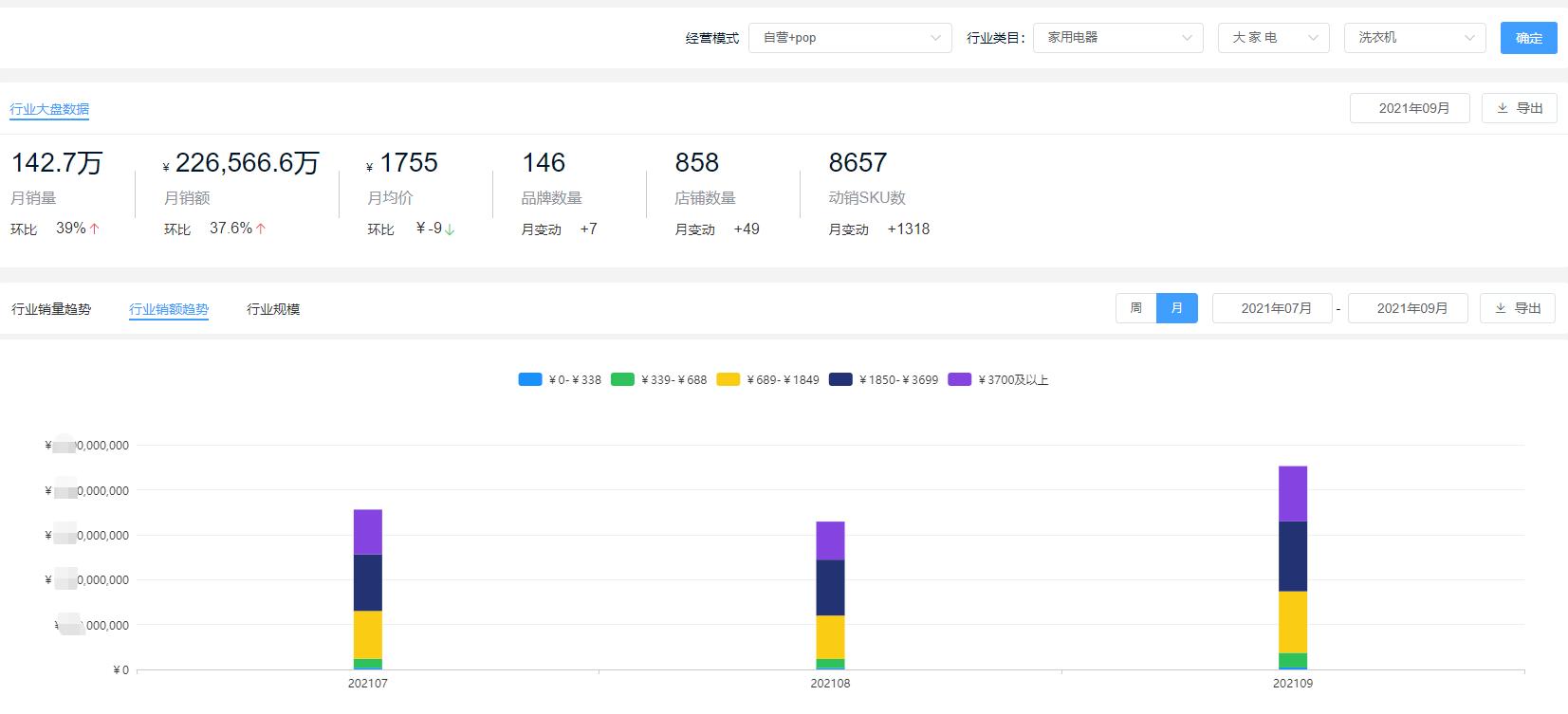Click the 月变动 +49 store change text

pos(717,229)
